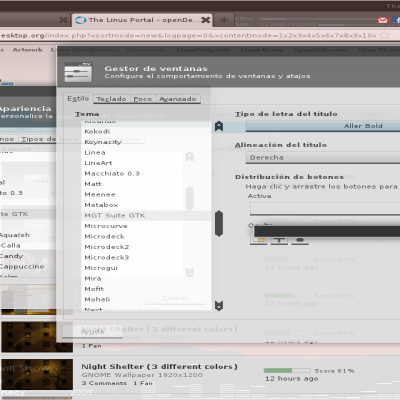Image resolution: width=400 pixels, height=400 pixels.
Task: Select the Microcurve theme
Action: [147, 226]
